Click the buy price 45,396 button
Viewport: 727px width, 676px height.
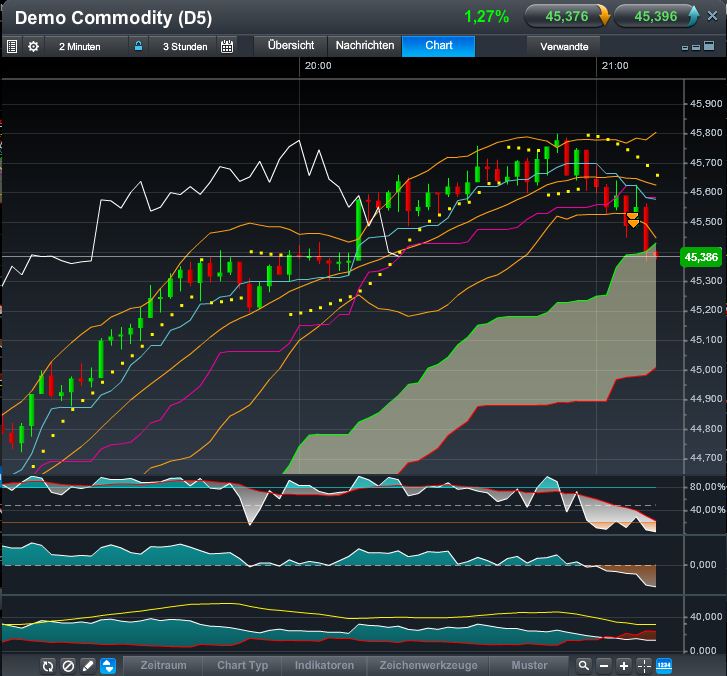tap(656, 17)
